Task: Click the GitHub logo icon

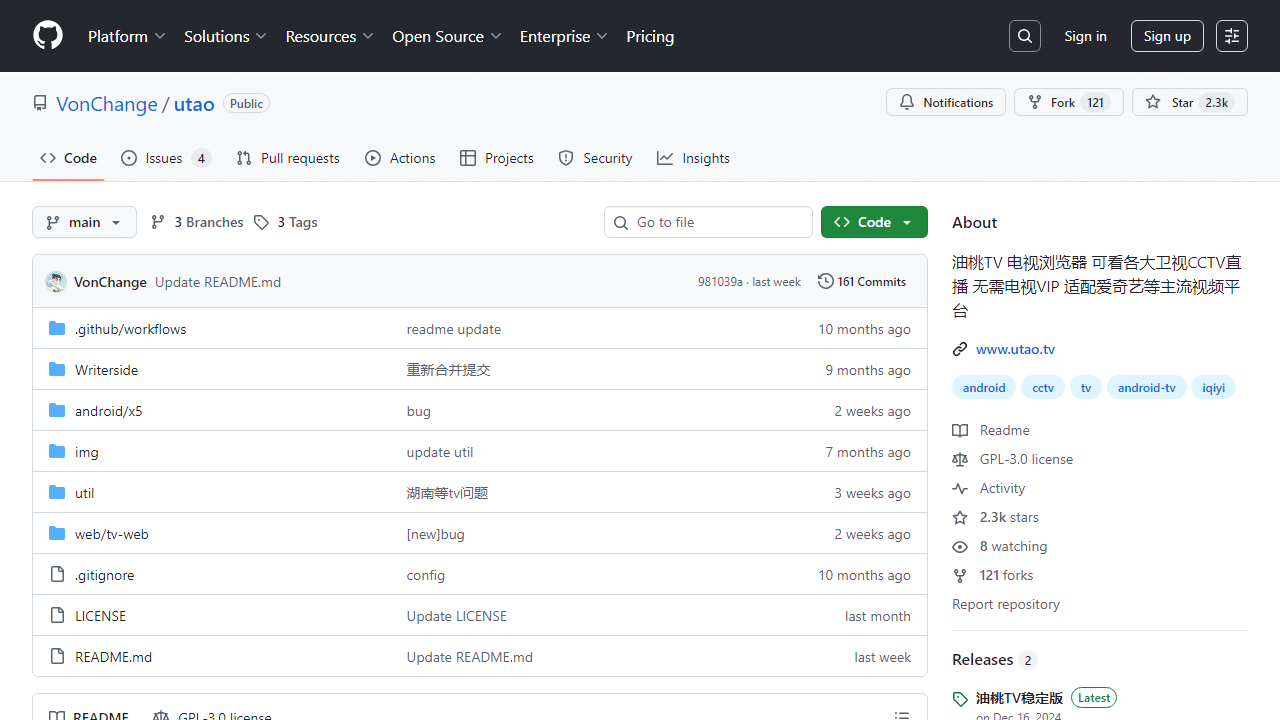Action: point(48,36)
